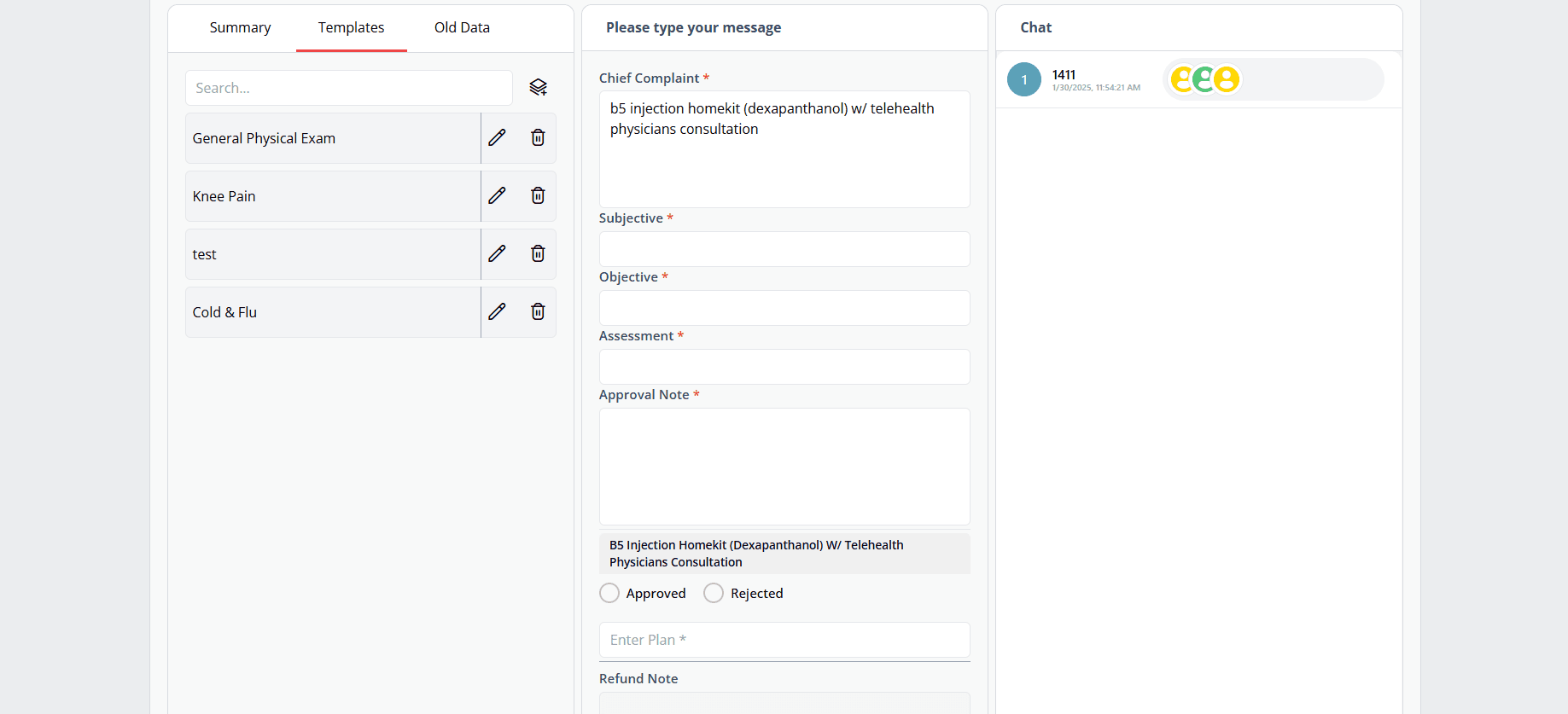Delete the Cold & Flu template
Image resolution: width=1568 pixels, height=714 pixels.
(x=538, y=311)
